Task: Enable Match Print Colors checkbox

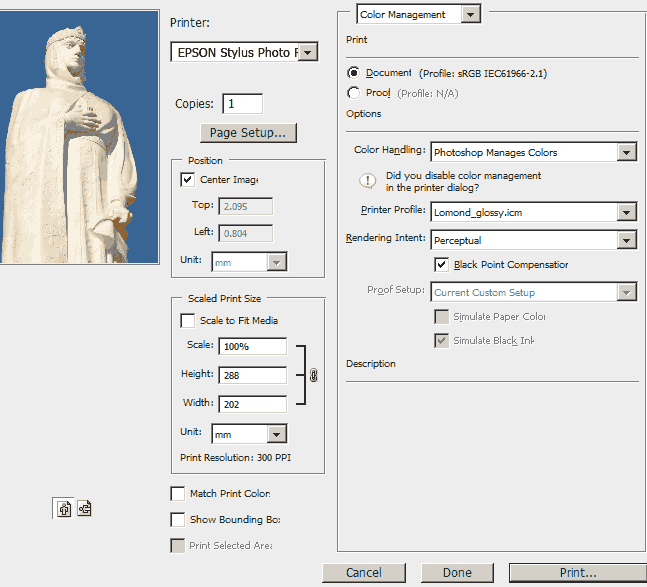Action: pos(178,494)
